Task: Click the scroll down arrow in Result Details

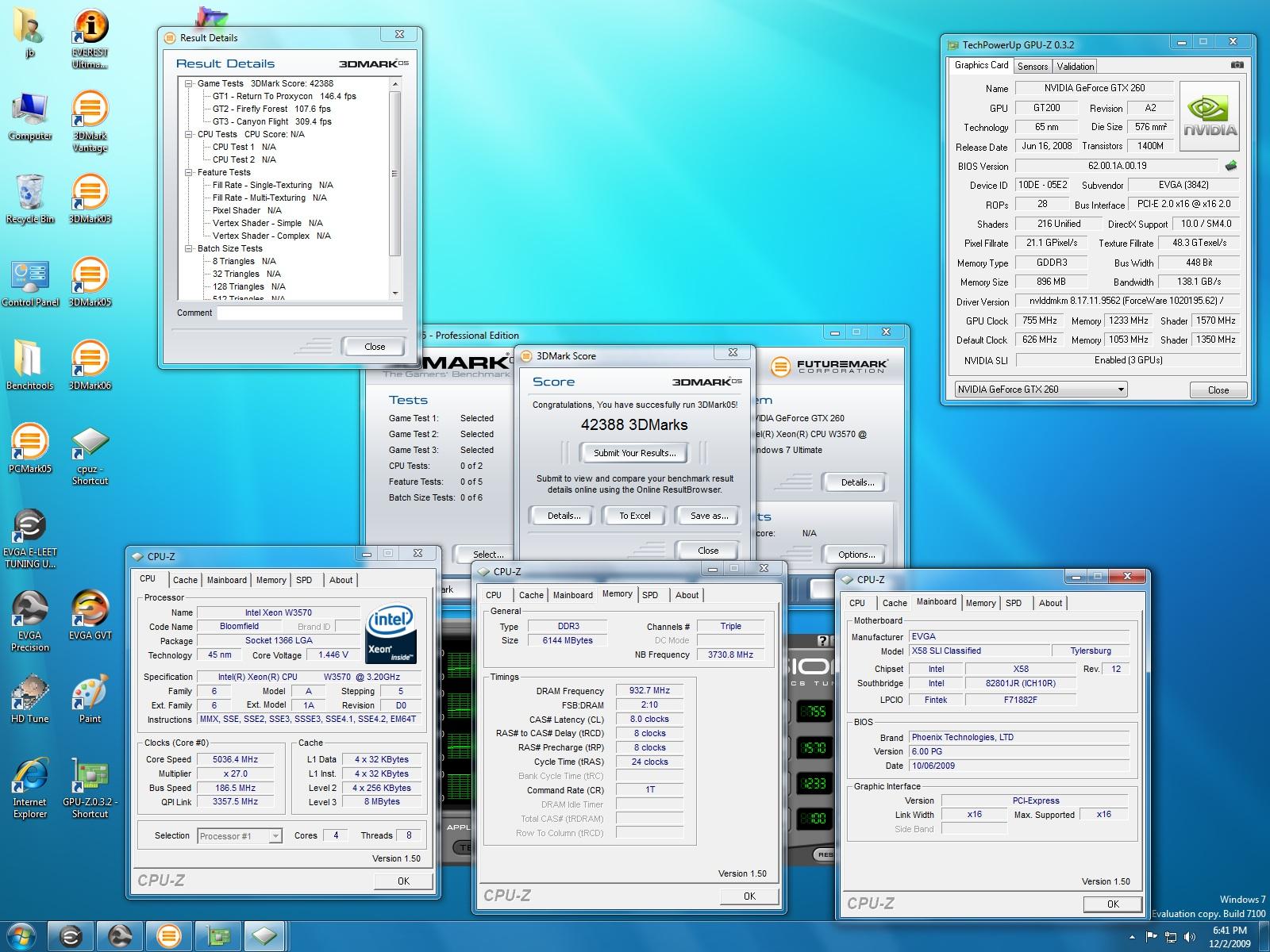Action: pyautogui.click(x=395, y=293)
